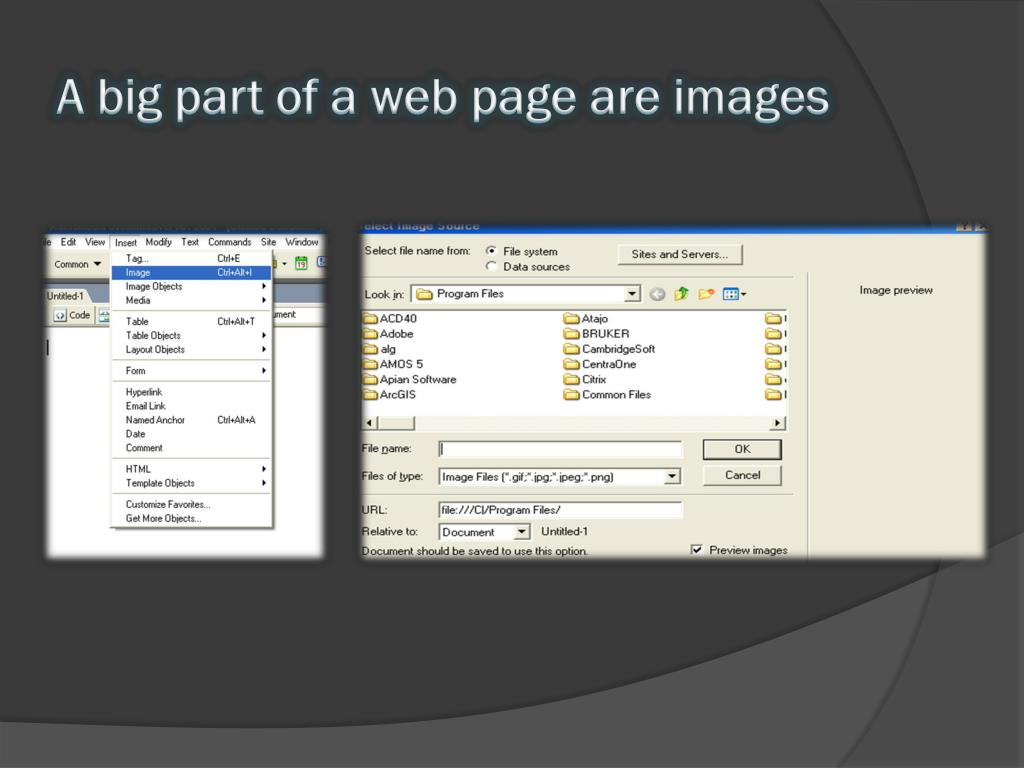
Task: Choose Hyperlink from the Insert menu
Action: [191, 392]
